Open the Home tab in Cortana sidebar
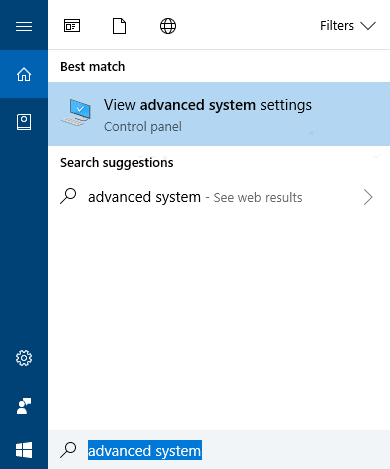This screenshot has width=390, height=469. click(x=24, y=74)
